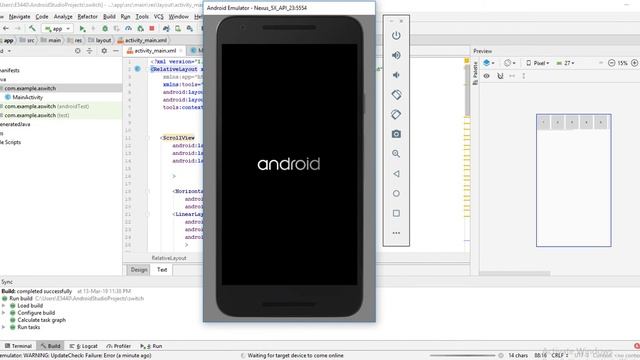This screenshot has width=640, height=360.
Task: Open the API 27 version dropdown
Action: (x=565, y=63)
